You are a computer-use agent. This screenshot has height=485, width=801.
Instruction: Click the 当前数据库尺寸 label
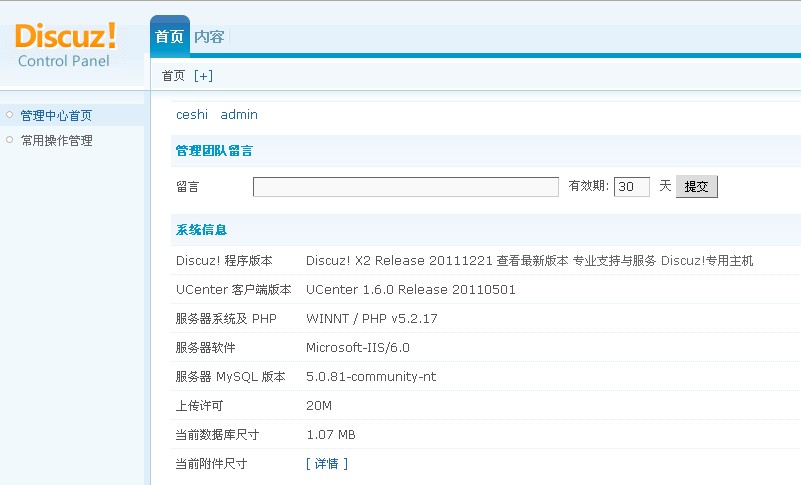click(217, 435)
